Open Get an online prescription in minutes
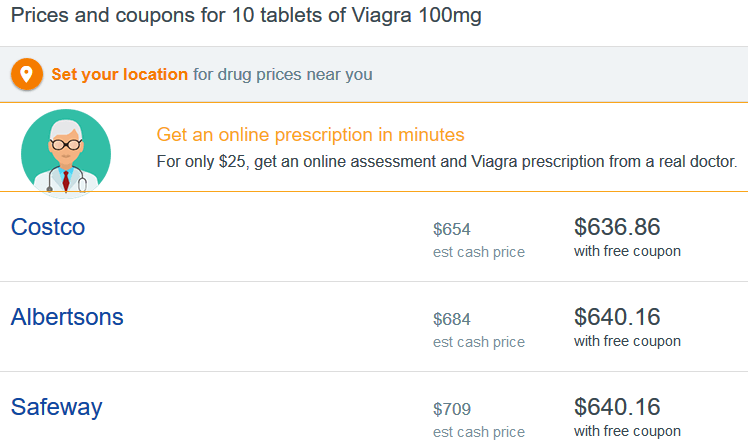The height and width of the screenshot is (445, 748). coord(311,135)
